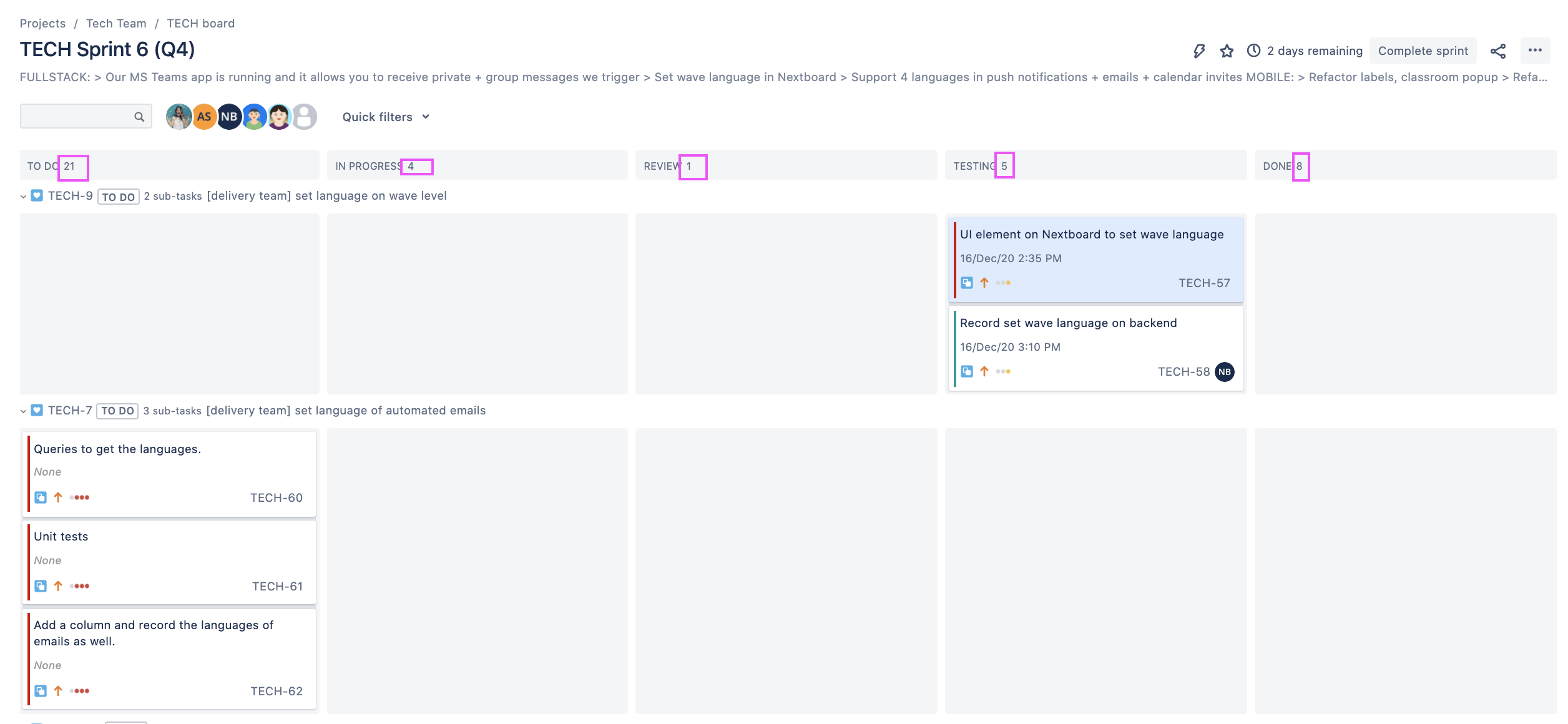
Task: Open the automation lightning icon
Action: pyautogui.click(x=1200, y=51)
